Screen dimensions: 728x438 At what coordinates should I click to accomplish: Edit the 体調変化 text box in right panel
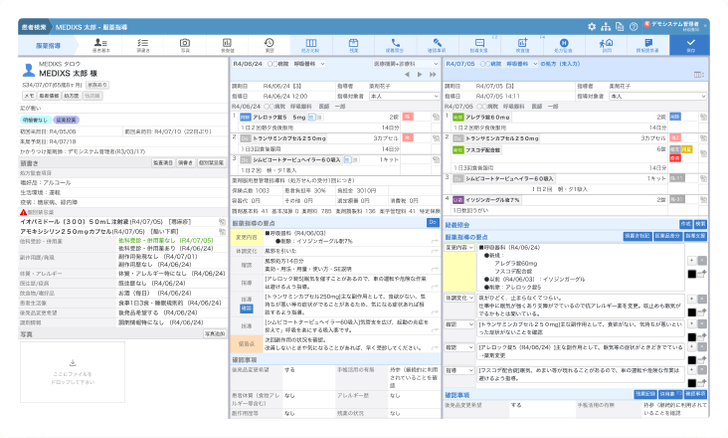(x=580, y=306)
